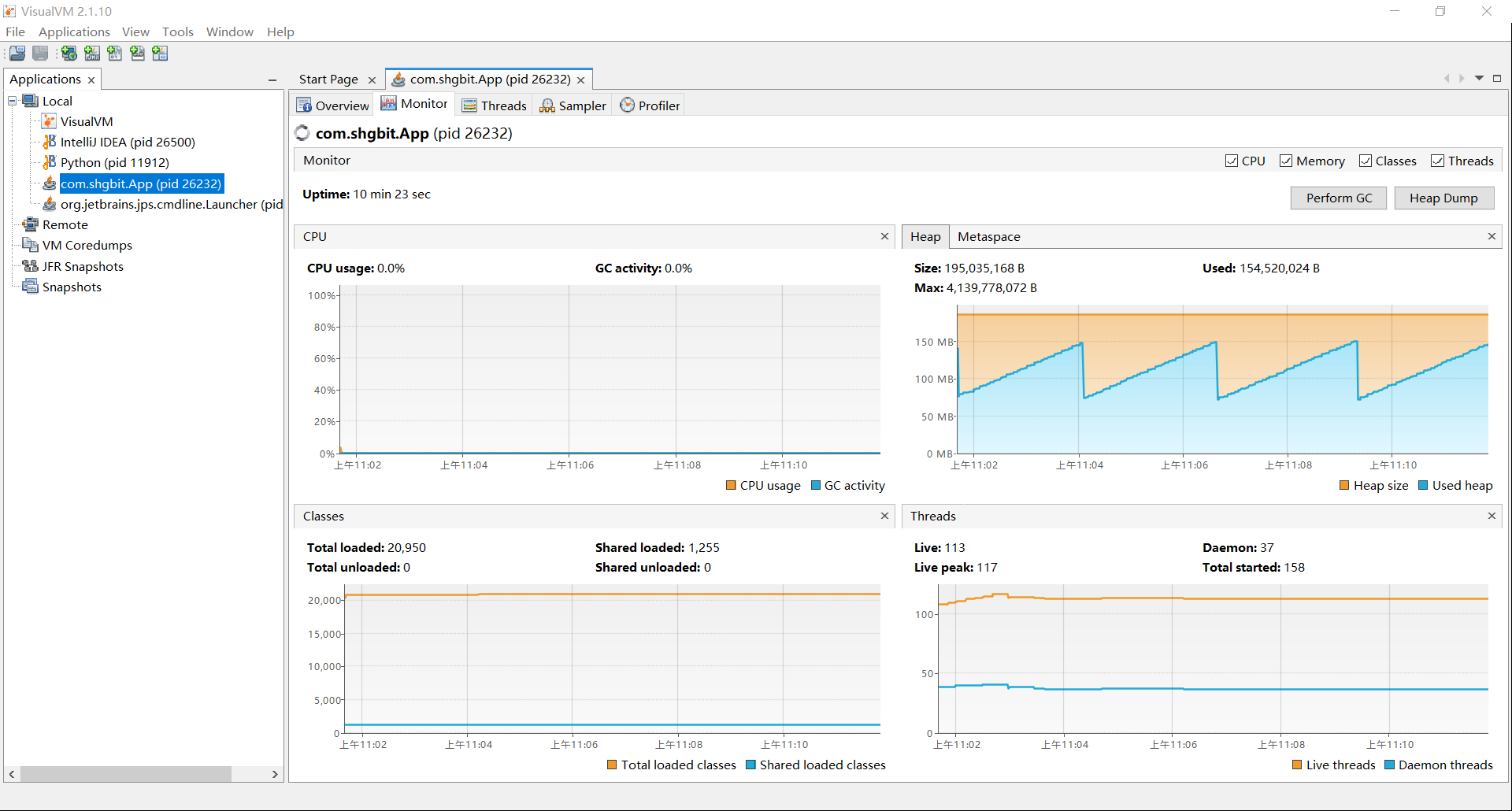Collapse the Local tree node
Viewport: 1512px width, 811px height.
pos(13,101)
